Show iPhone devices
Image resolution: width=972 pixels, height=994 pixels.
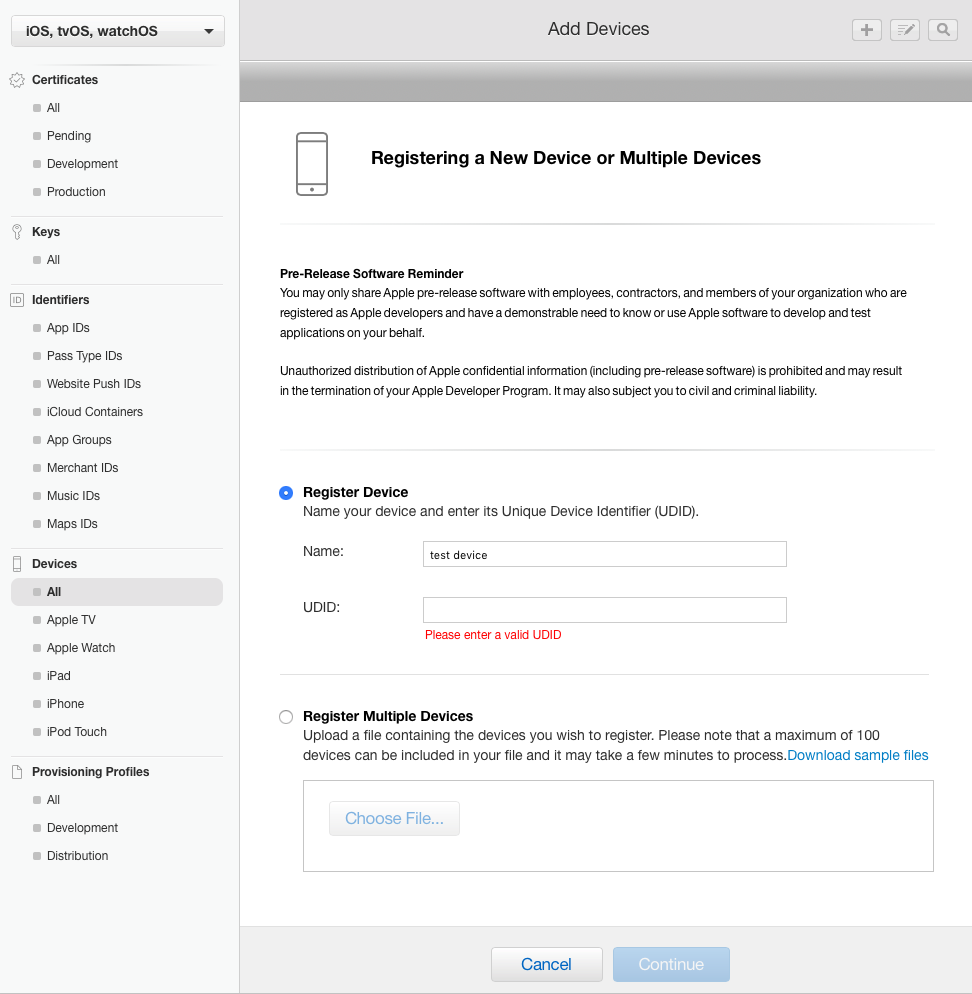pyautogui.click(x=65, y=703)
